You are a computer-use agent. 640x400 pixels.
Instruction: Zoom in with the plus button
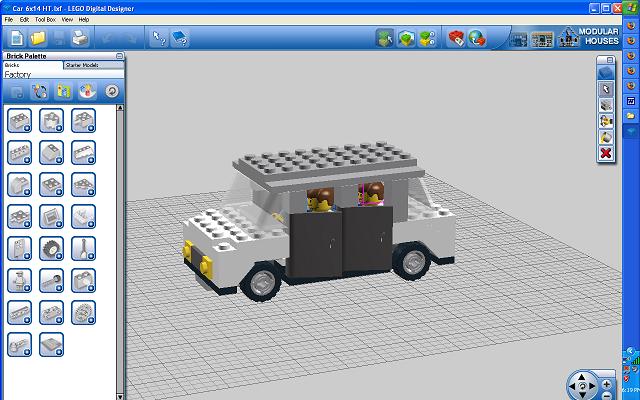(607, 384)
